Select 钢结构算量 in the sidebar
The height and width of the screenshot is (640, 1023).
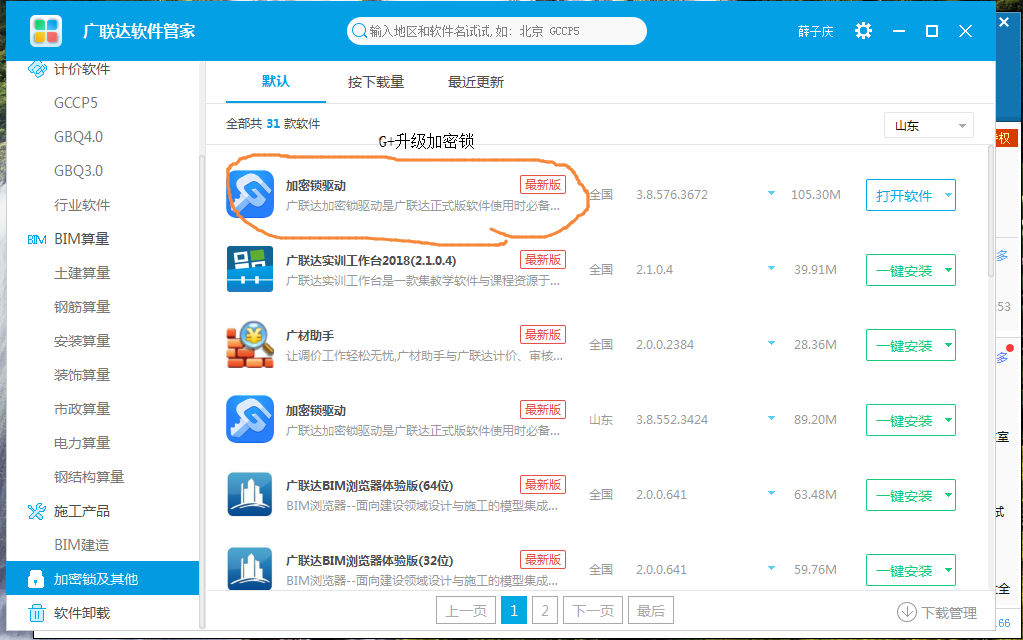89,477
